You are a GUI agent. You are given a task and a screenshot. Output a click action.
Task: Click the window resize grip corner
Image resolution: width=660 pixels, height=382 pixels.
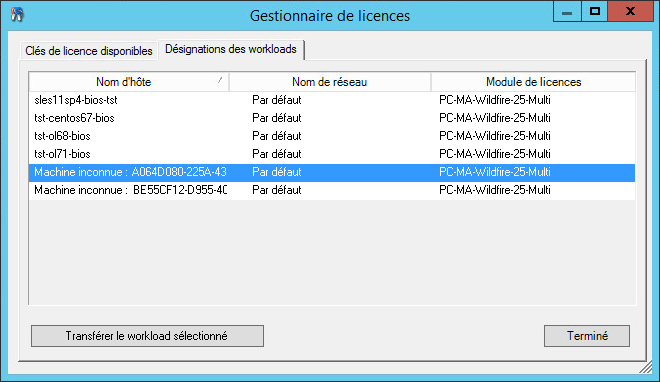646,368
